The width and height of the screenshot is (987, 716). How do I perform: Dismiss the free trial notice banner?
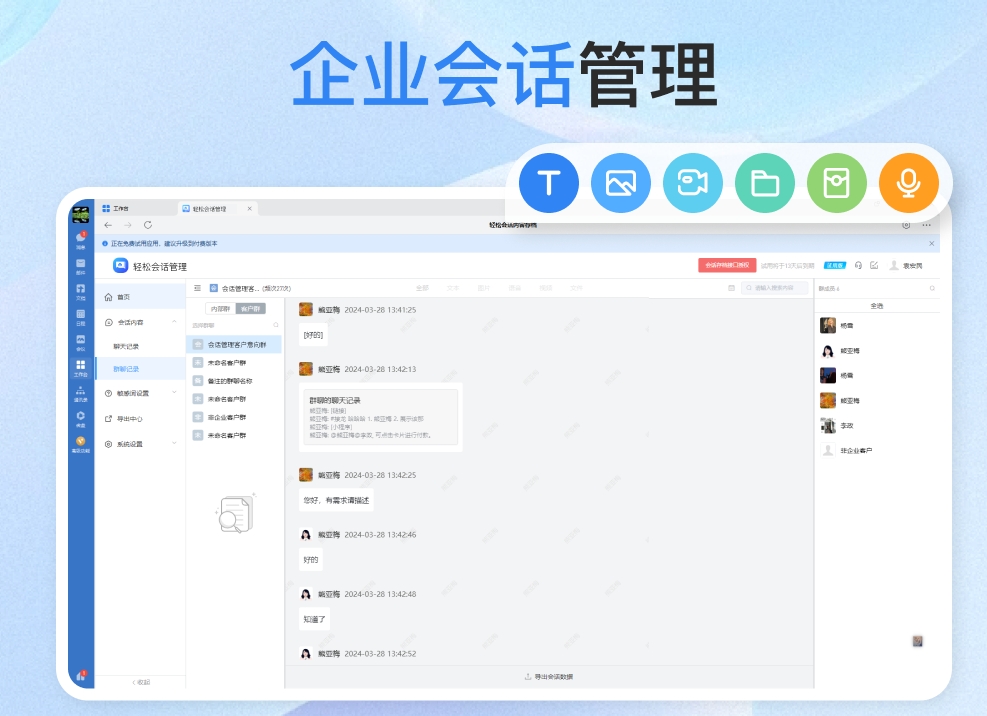[x=932, y=243]
